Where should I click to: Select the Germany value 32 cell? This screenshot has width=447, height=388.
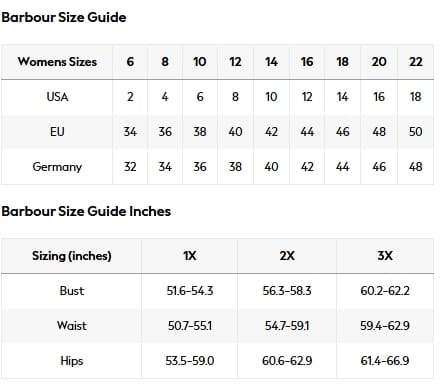pos(130,167)
